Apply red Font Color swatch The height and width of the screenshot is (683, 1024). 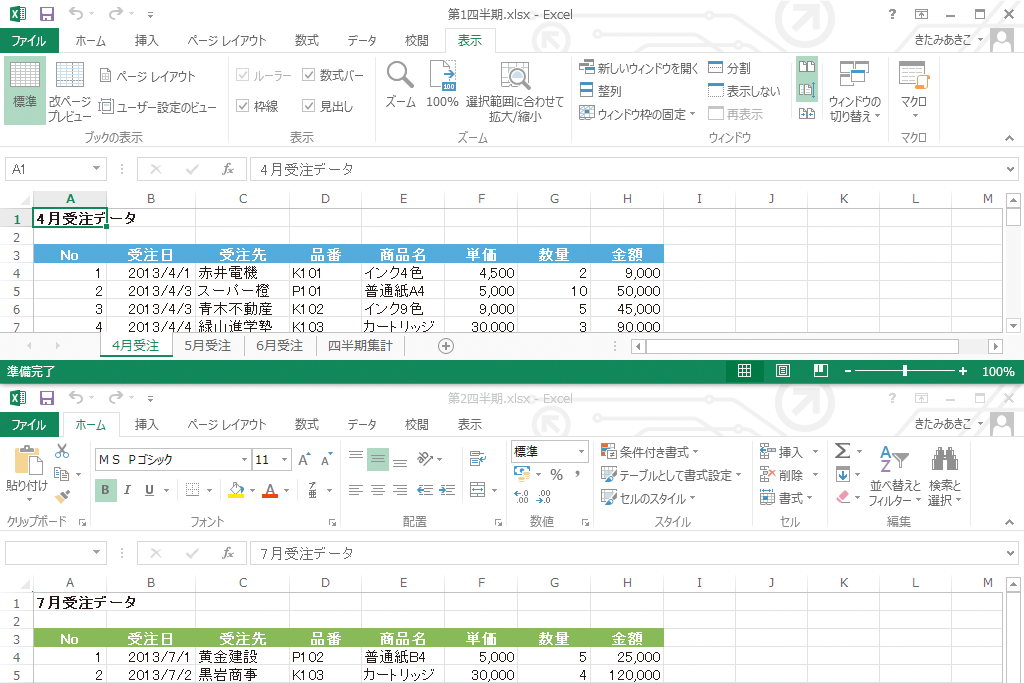pyautogui.click(x=270, y=490)
